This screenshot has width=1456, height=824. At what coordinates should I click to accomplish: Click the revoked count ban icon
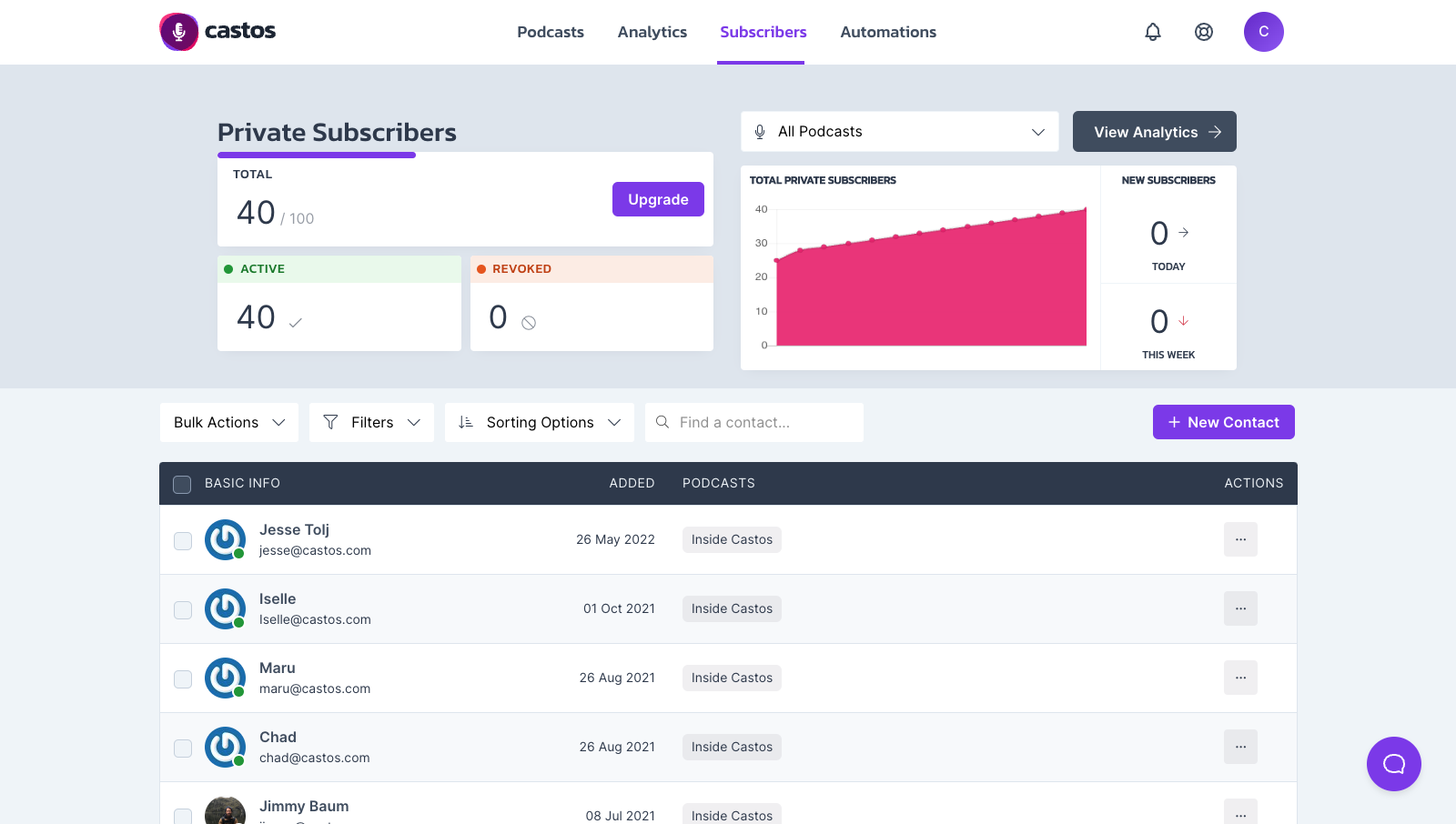point(529,322)
